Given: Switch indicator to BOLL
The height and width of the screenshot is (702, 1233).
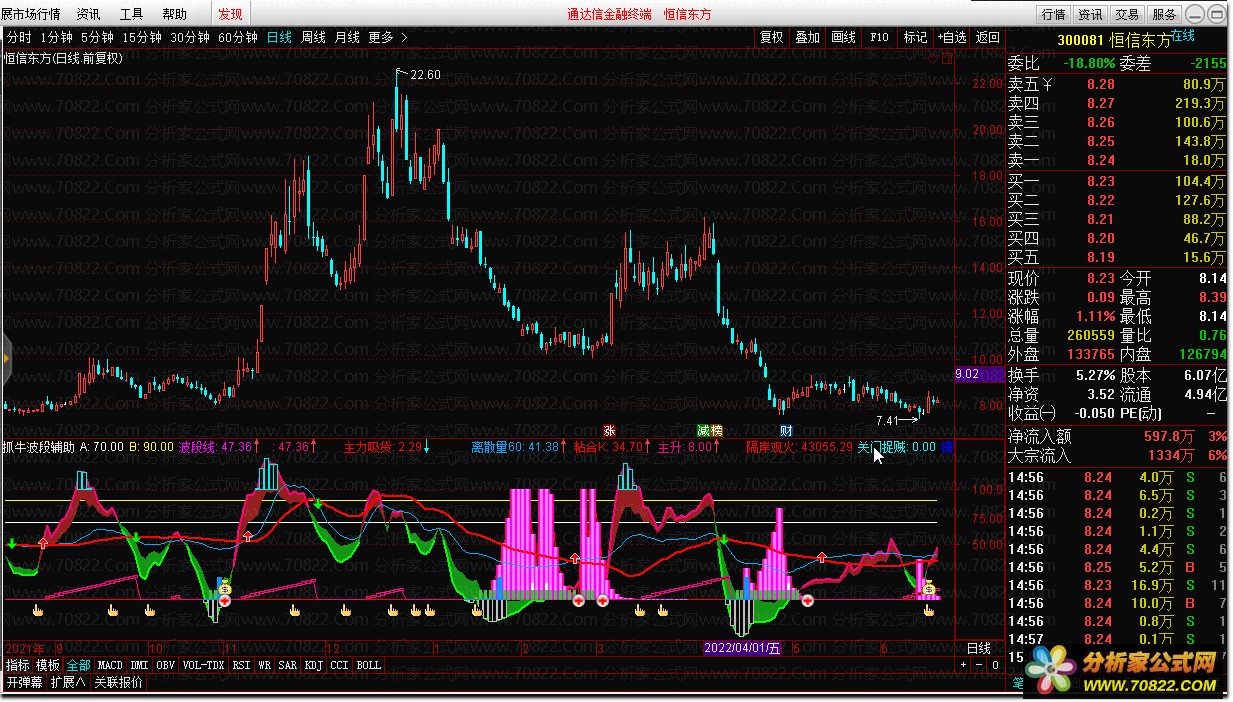Looking at the screenshot, I should pyautogui.click(x=369, y=665).
